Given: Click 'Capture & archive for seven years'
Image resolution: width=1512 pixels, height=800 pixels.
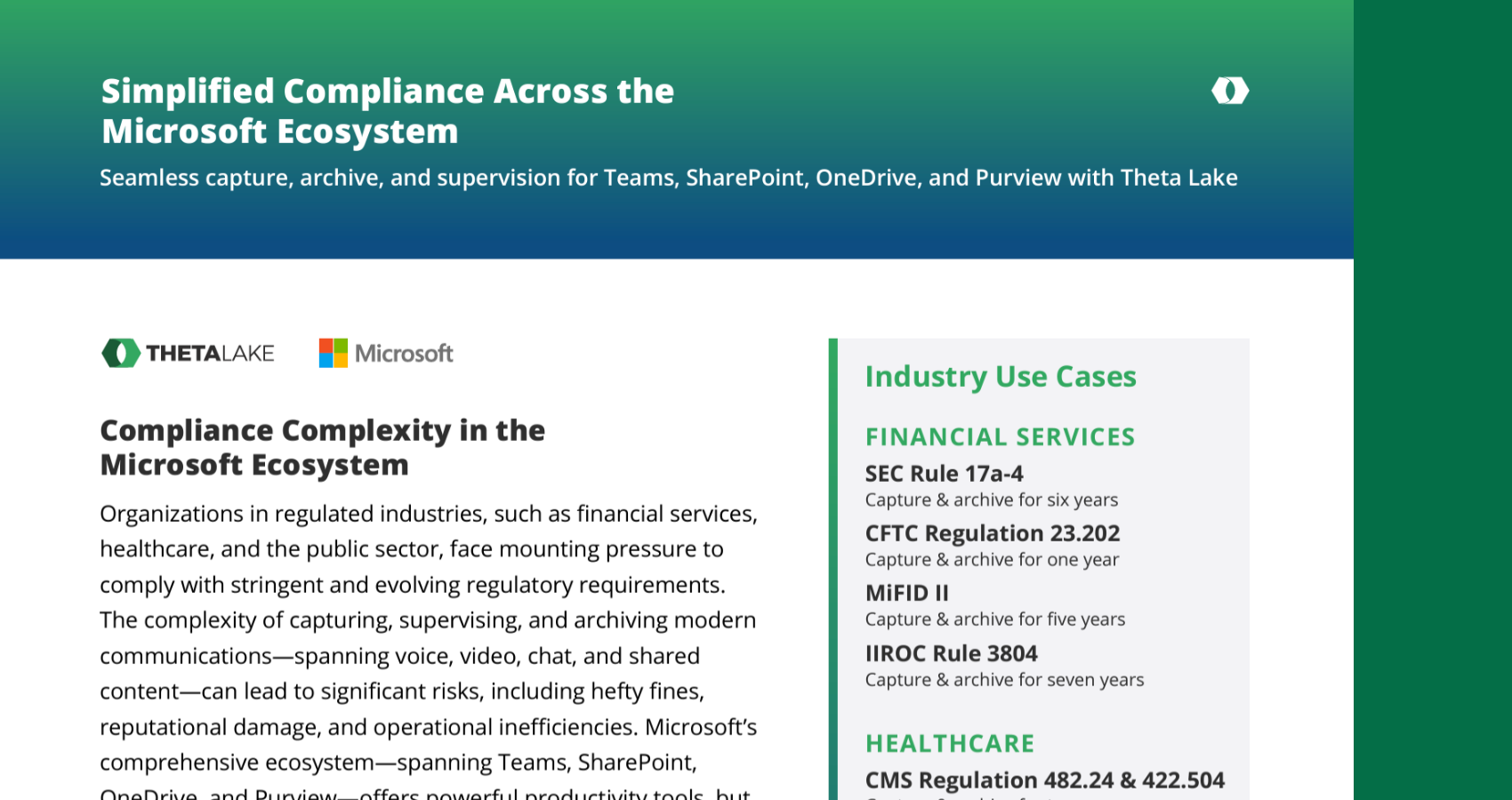Looking at the screenshot, I should [1005, 680].
